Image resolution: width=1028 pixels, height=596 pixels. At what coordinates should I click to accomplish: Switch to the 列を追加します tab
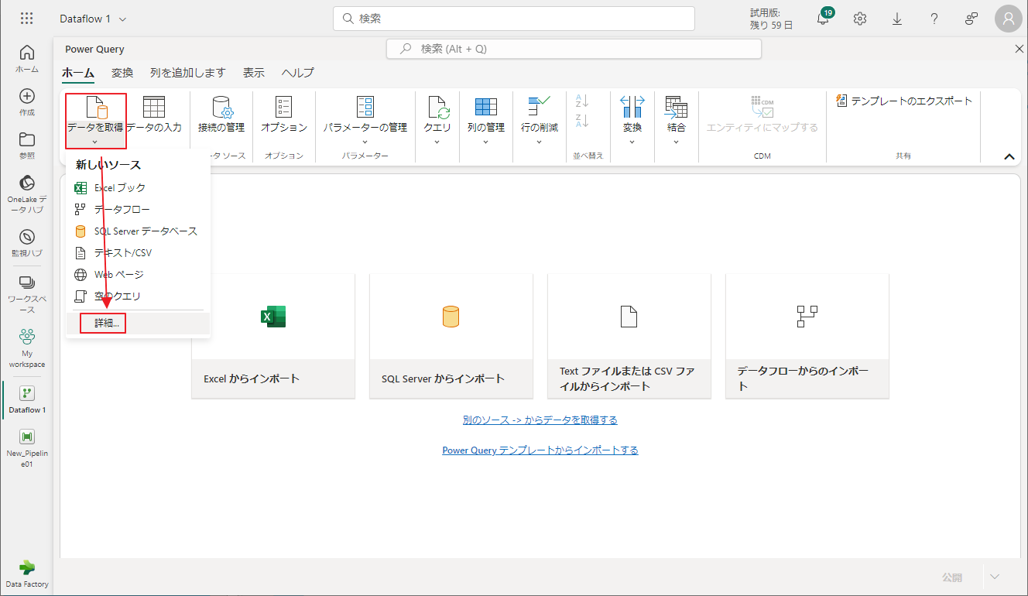click(188, 73)
